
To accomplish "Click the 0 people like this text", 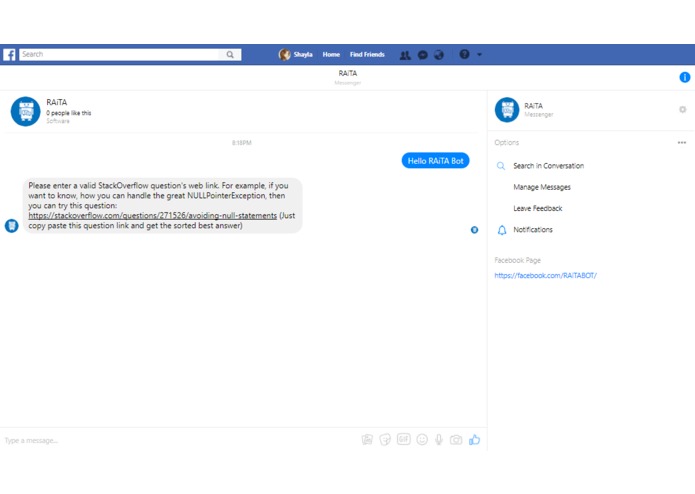I will [68, 113].
